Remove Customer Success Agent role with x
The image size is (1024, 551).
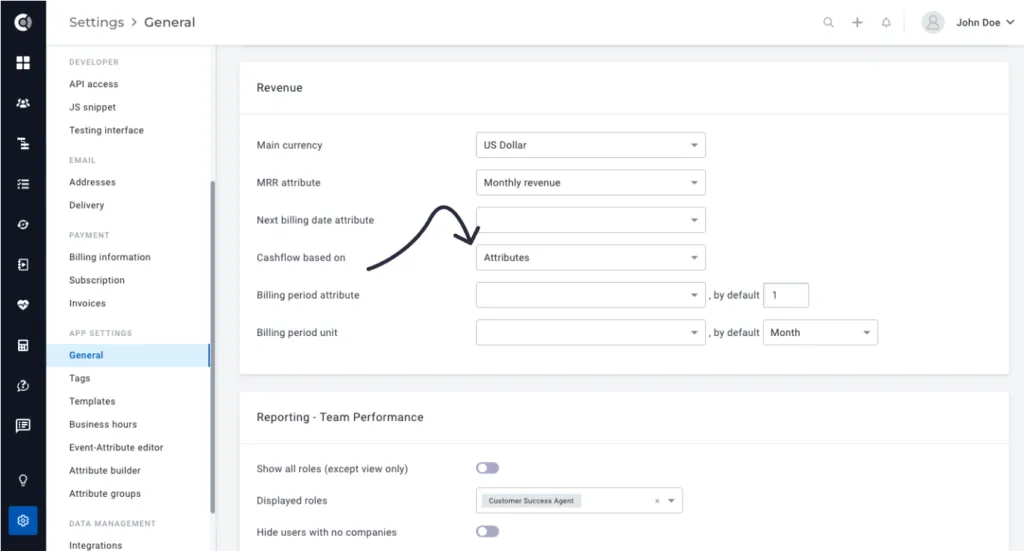point(657,501)
